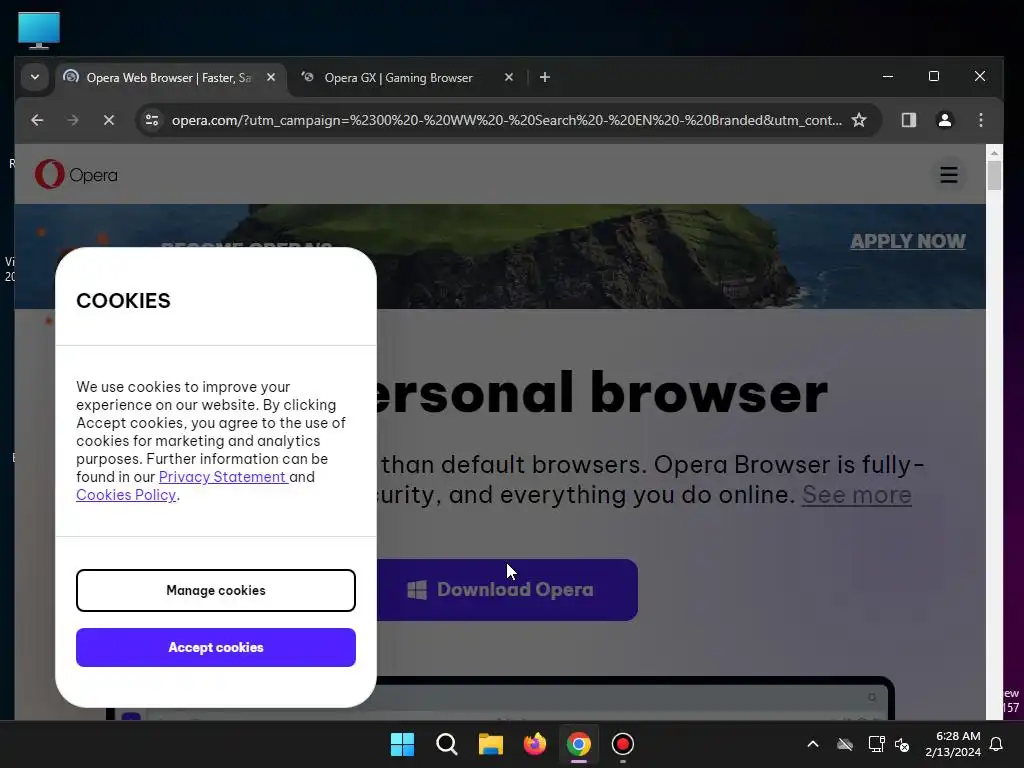The width and height of the screenshot is (1024, 768).
Task: Click the red recording app taskbar icon
Action: pyautogui.click(x=622, y=744)
